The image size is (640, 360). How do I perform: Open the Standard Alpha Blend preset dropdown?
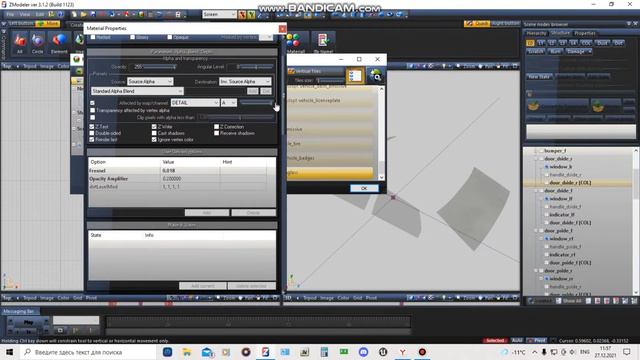tap(137, 91)
